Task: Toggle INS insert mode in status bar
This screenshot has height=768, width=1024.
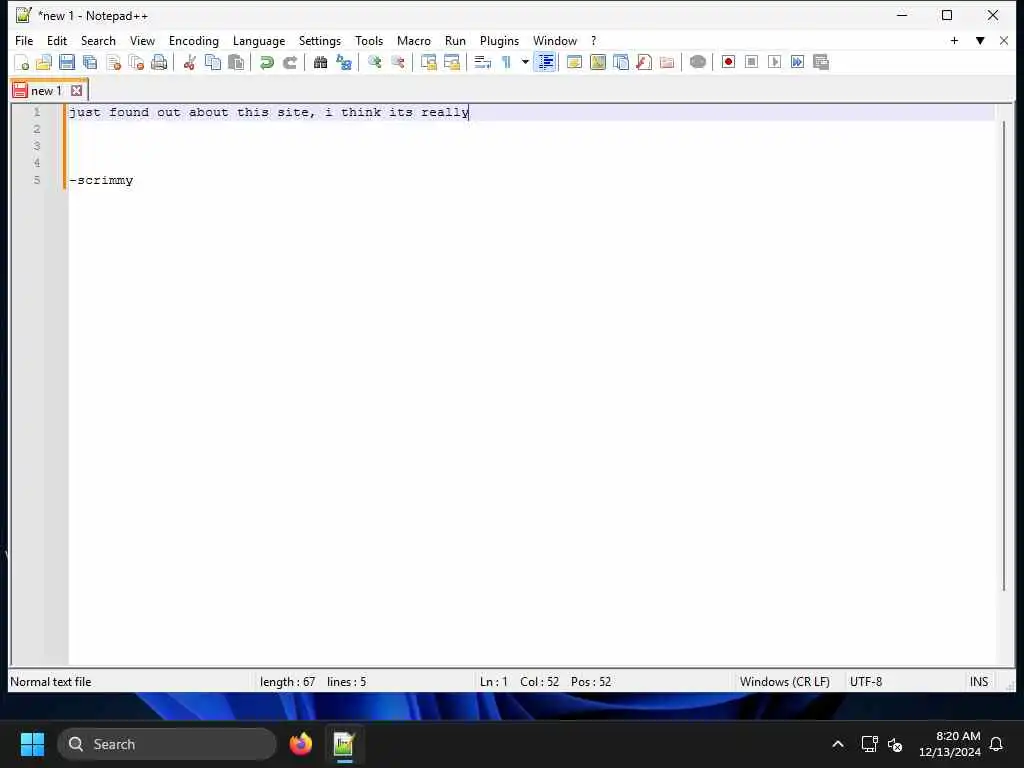Action: [978, 682]
